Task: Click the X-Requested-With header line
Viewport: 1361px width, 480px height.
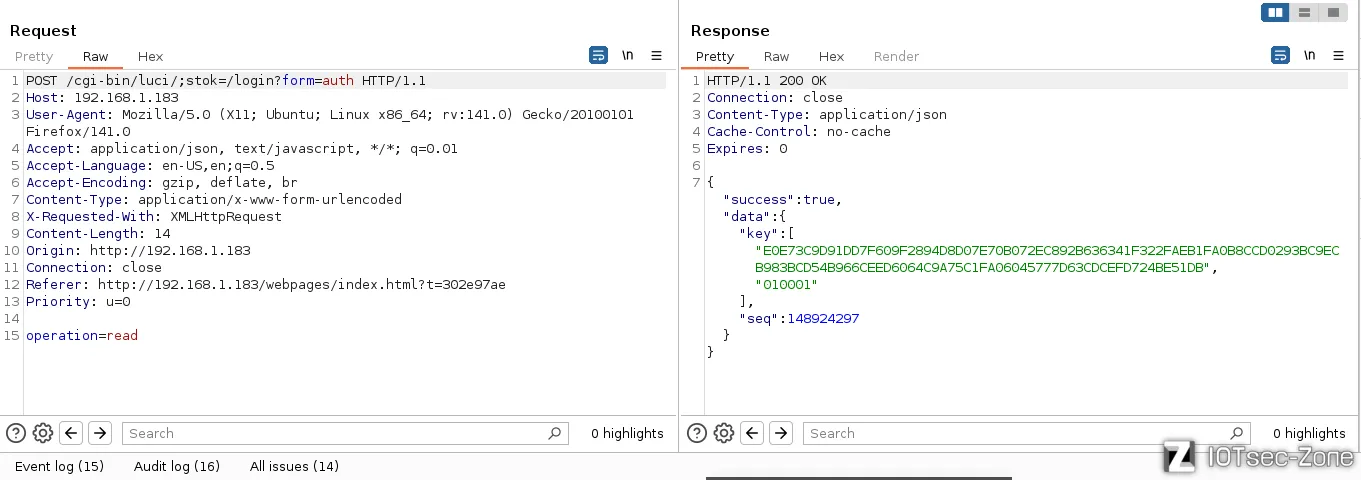Action: 154,216
